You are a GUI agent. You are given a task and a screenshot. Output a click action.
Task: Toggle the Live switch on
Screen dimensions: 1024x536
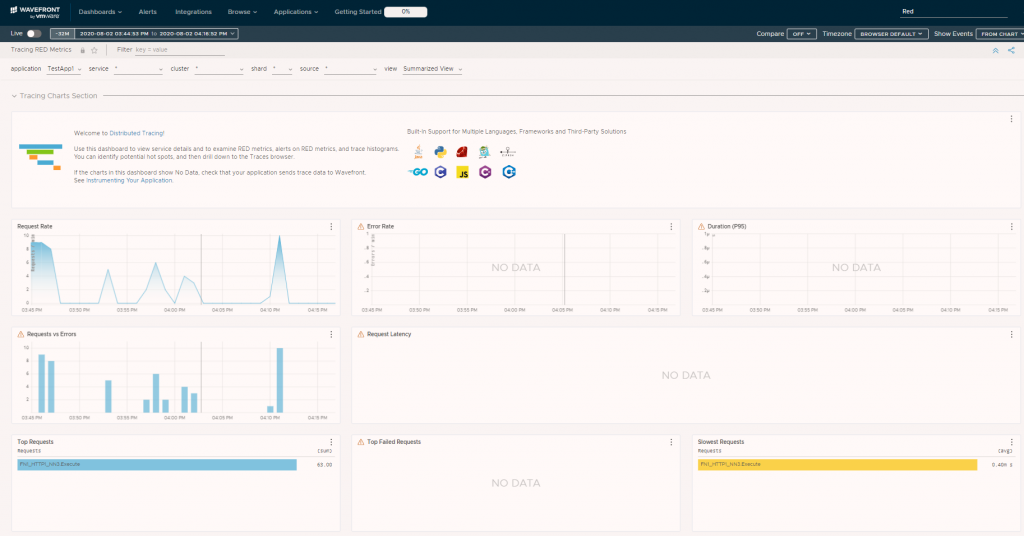click(34, 33)
